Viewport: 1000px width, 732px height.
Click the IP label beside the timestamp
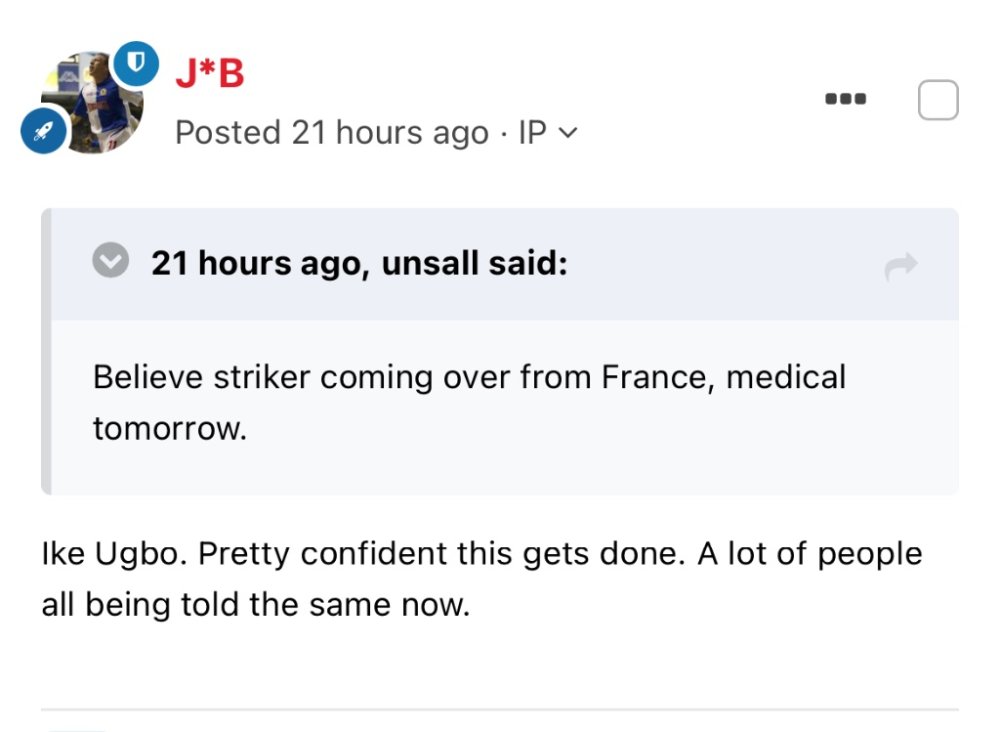532,133
